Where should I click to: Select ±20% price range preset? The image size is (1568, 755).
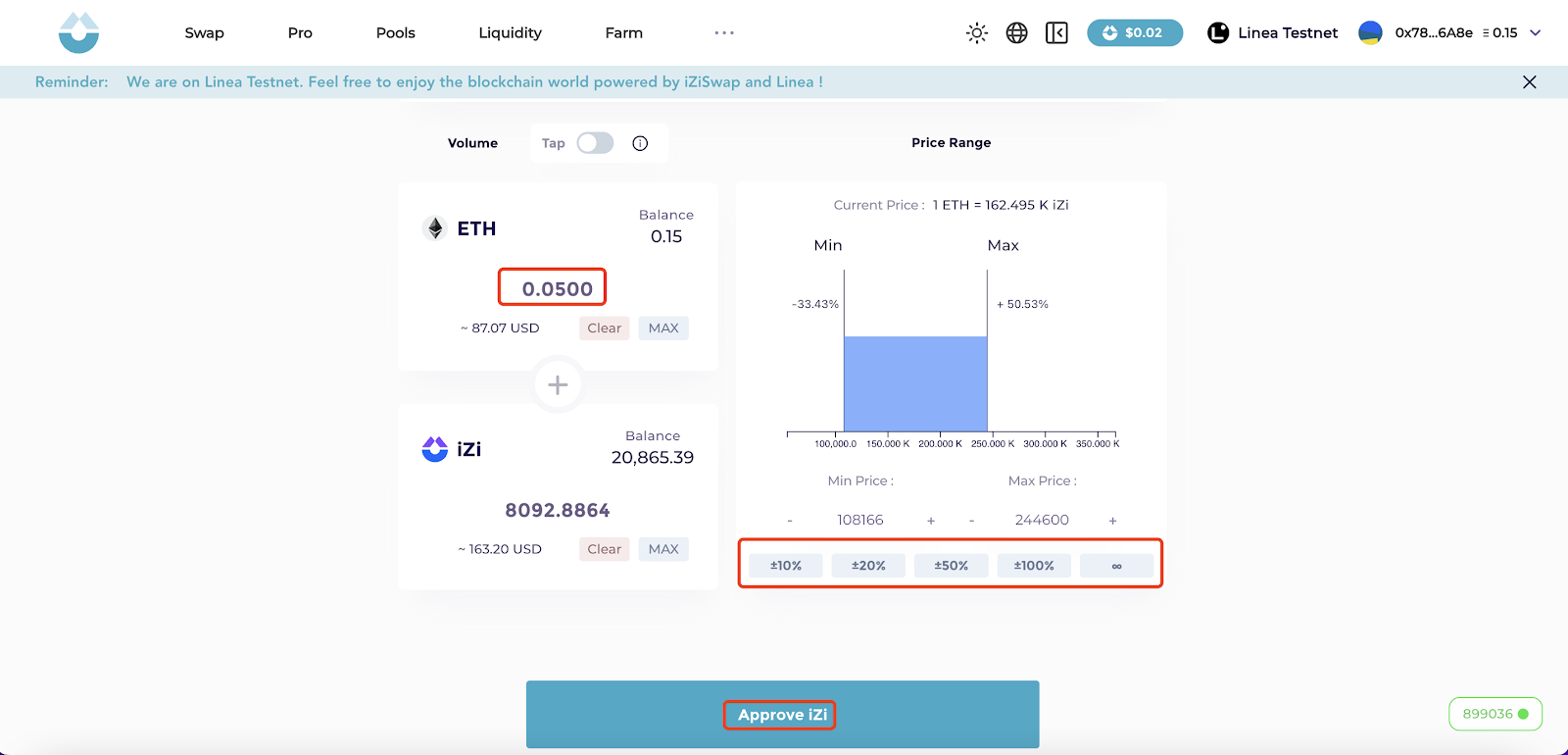coord(868,566)
